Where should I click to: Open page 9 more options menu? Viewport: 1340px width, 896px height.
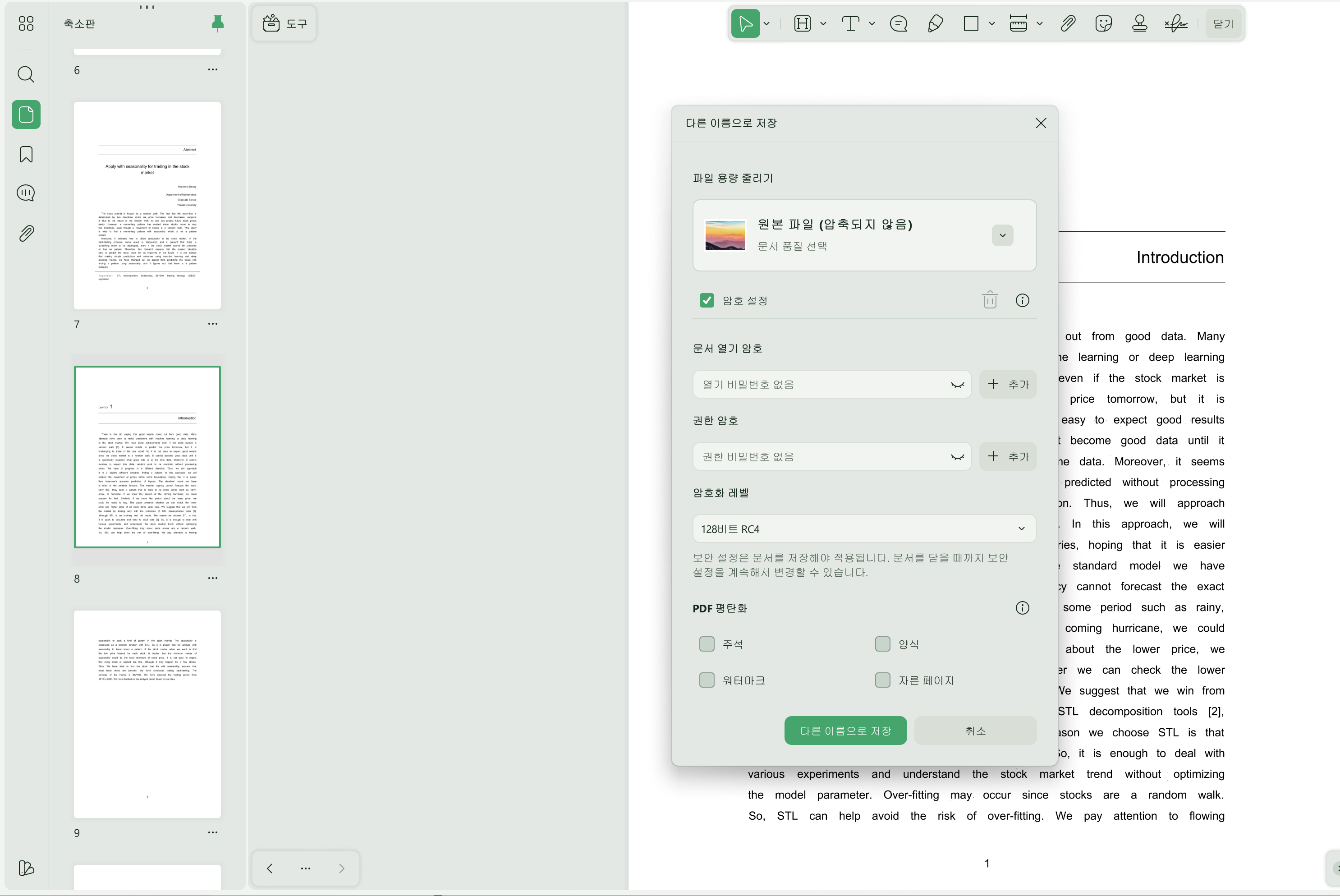pos(212,832)
